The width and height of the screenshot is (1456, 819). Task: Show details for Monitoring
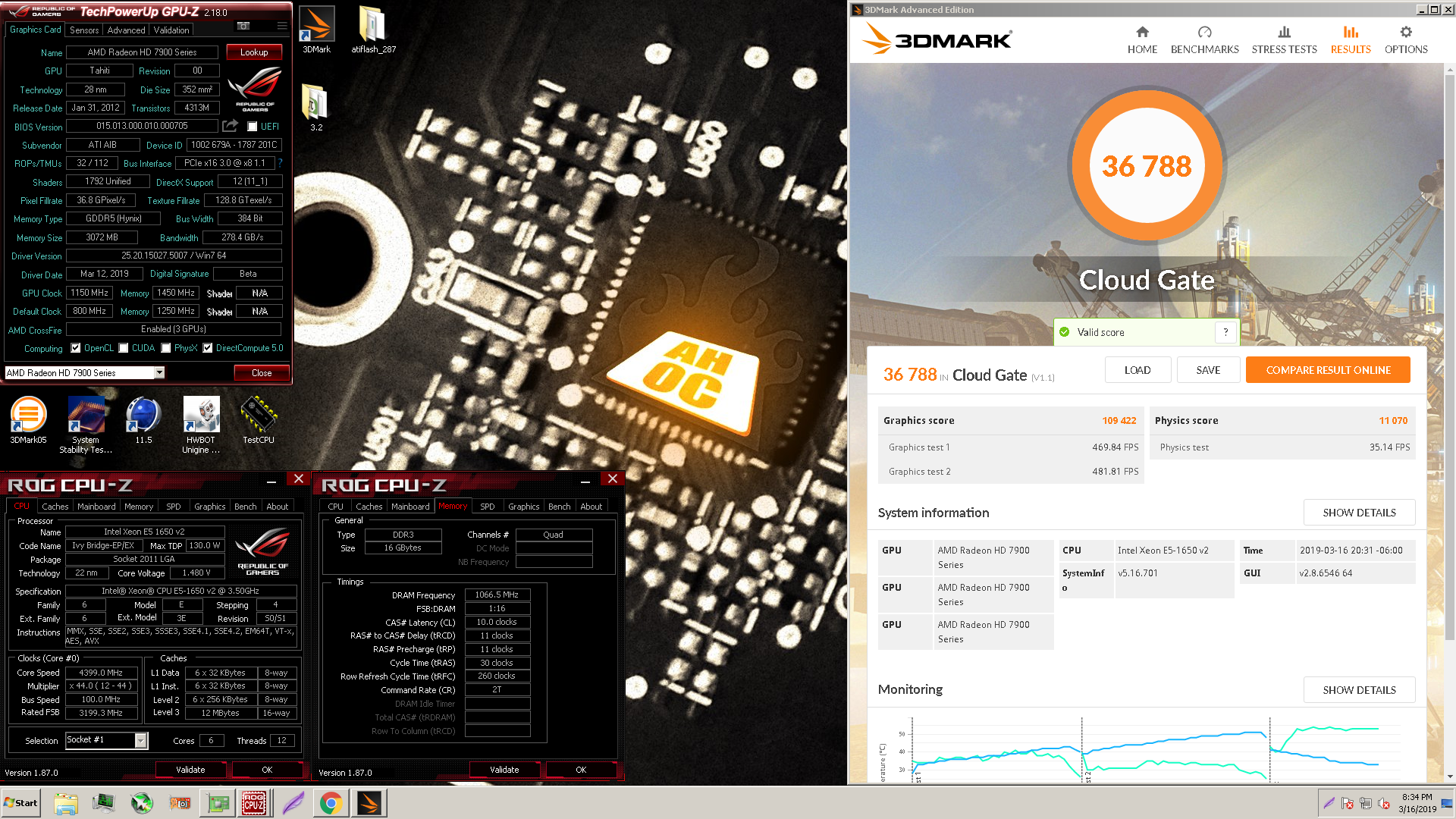click(1359, 690)
